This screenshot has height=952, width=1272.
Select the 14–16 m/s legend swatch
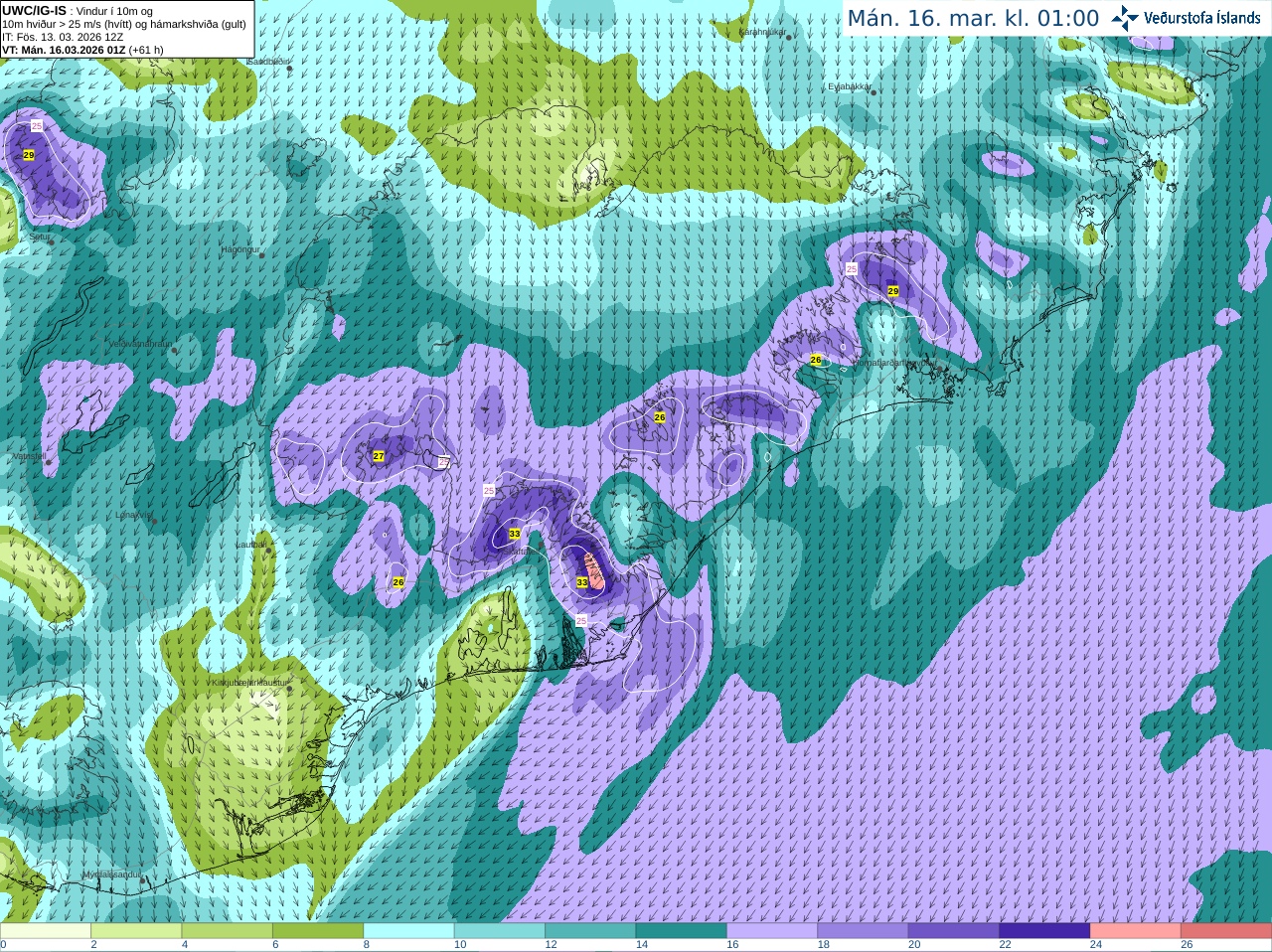click(682, 931)
